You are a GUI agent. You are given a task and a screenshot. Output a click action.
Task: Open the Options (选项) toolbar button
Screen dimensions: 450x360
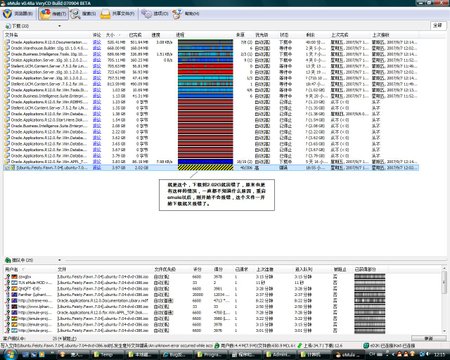pos(155,14)
